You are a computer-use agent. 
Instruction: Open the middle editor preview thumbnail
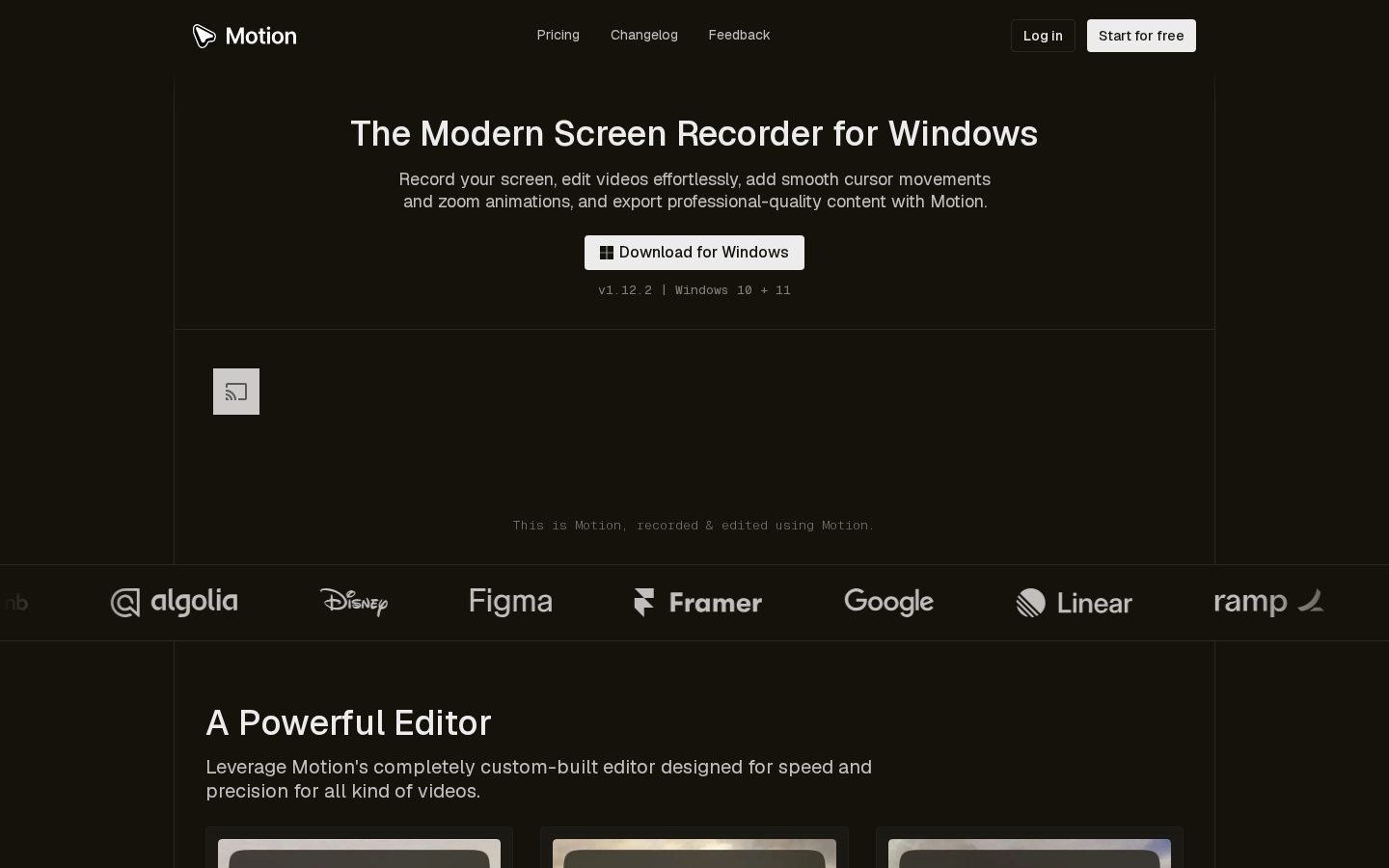point(694,854)
